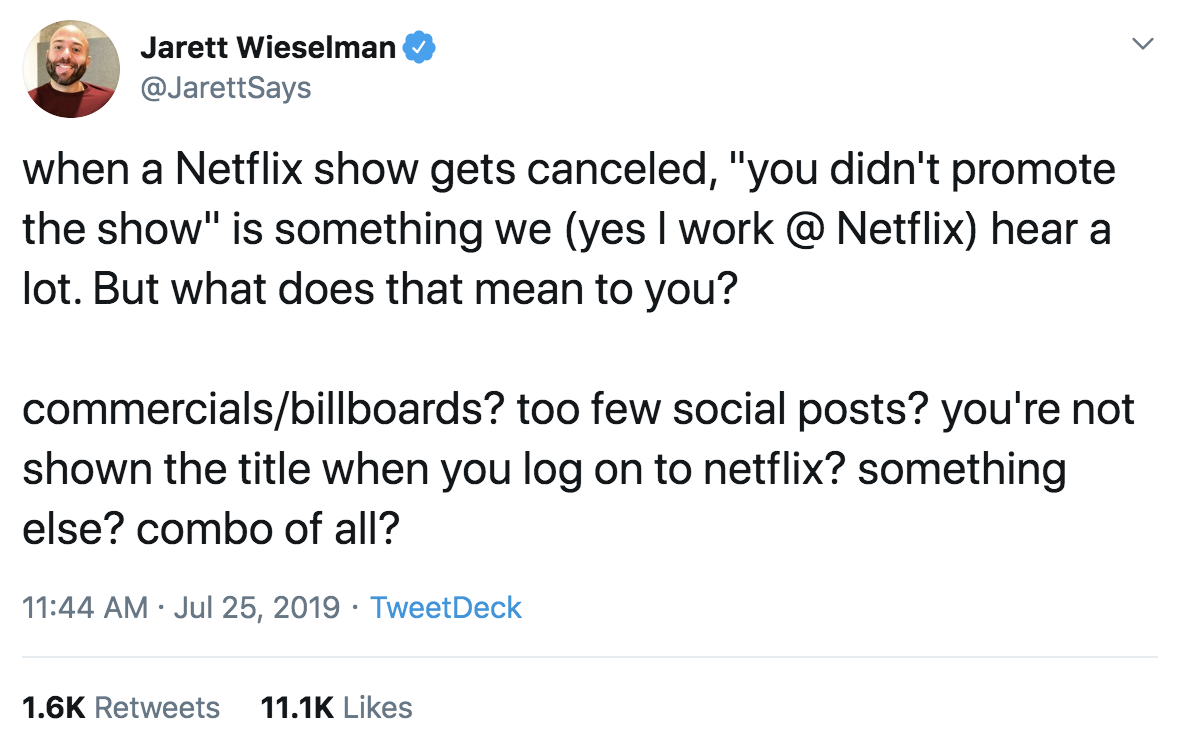Click the 11.1K likes count number
The image size is (1184, 748).
pyautogui.click(x=297, y=708)
